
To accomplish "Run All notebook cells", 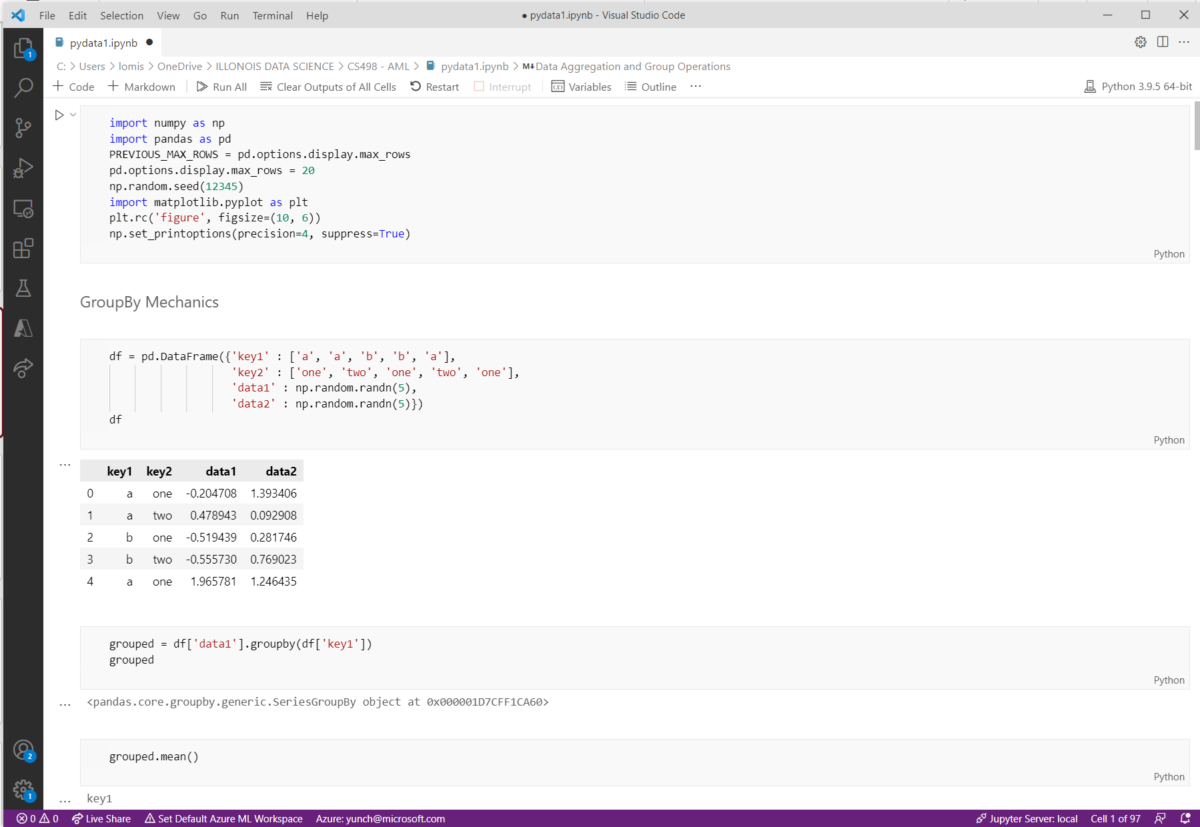I will [222, 86].
